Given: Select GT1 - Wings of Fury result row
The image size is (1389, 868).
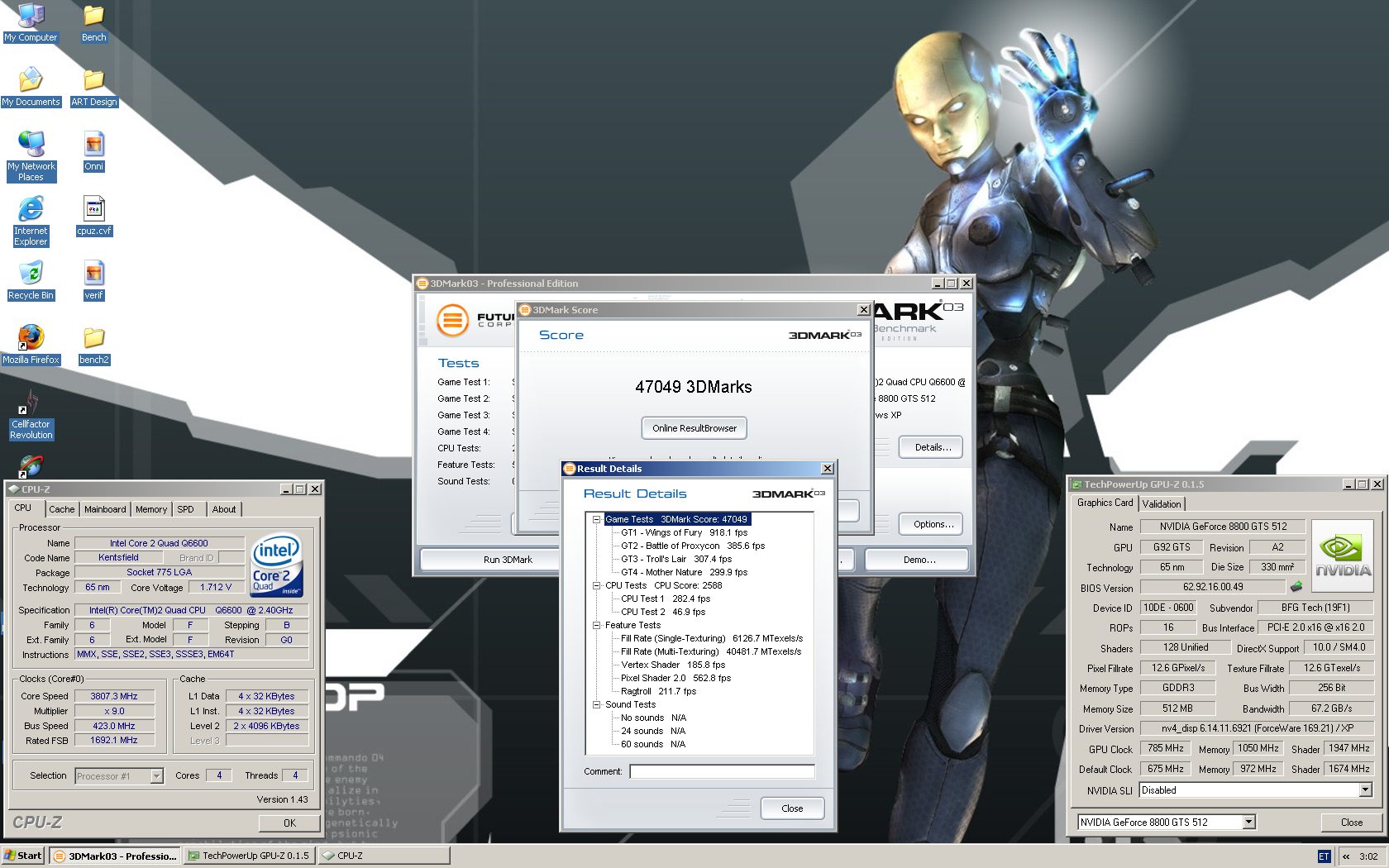Looking at the screenshot, I should tap(684, 532).
